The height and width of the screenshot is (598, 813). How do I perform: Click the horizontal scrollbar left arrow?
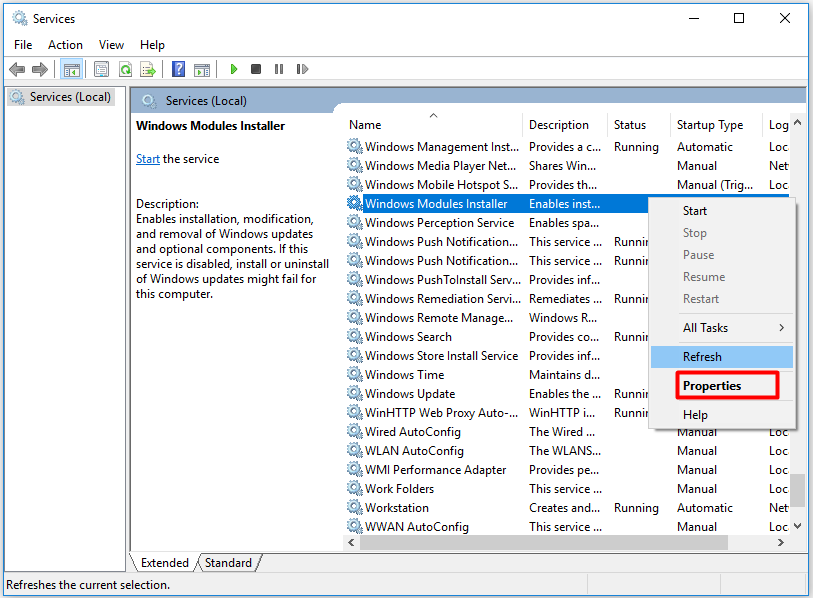pyautogui.click(x=351, y=543)
